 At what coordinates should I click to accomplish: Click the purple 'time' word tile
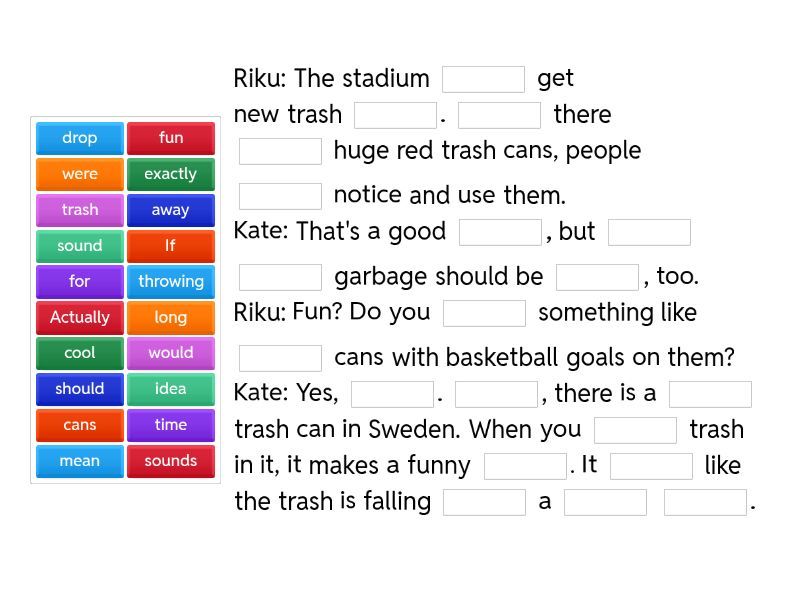pos(171,425)
